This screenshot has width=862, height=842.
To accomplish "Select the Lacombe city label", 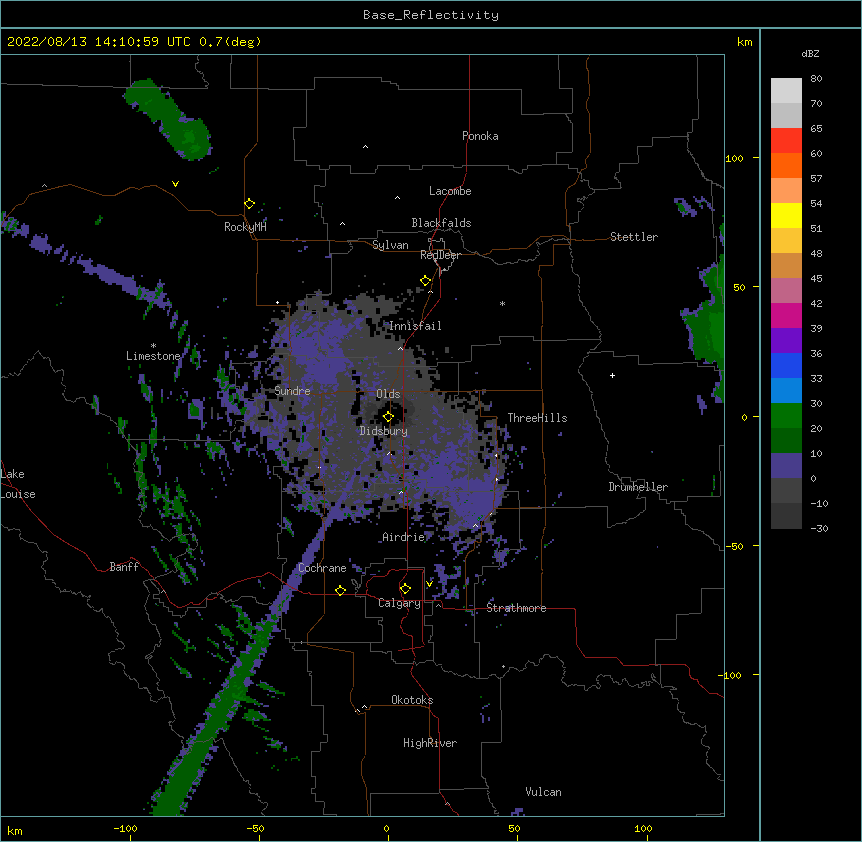I will (x=450, y=191).
